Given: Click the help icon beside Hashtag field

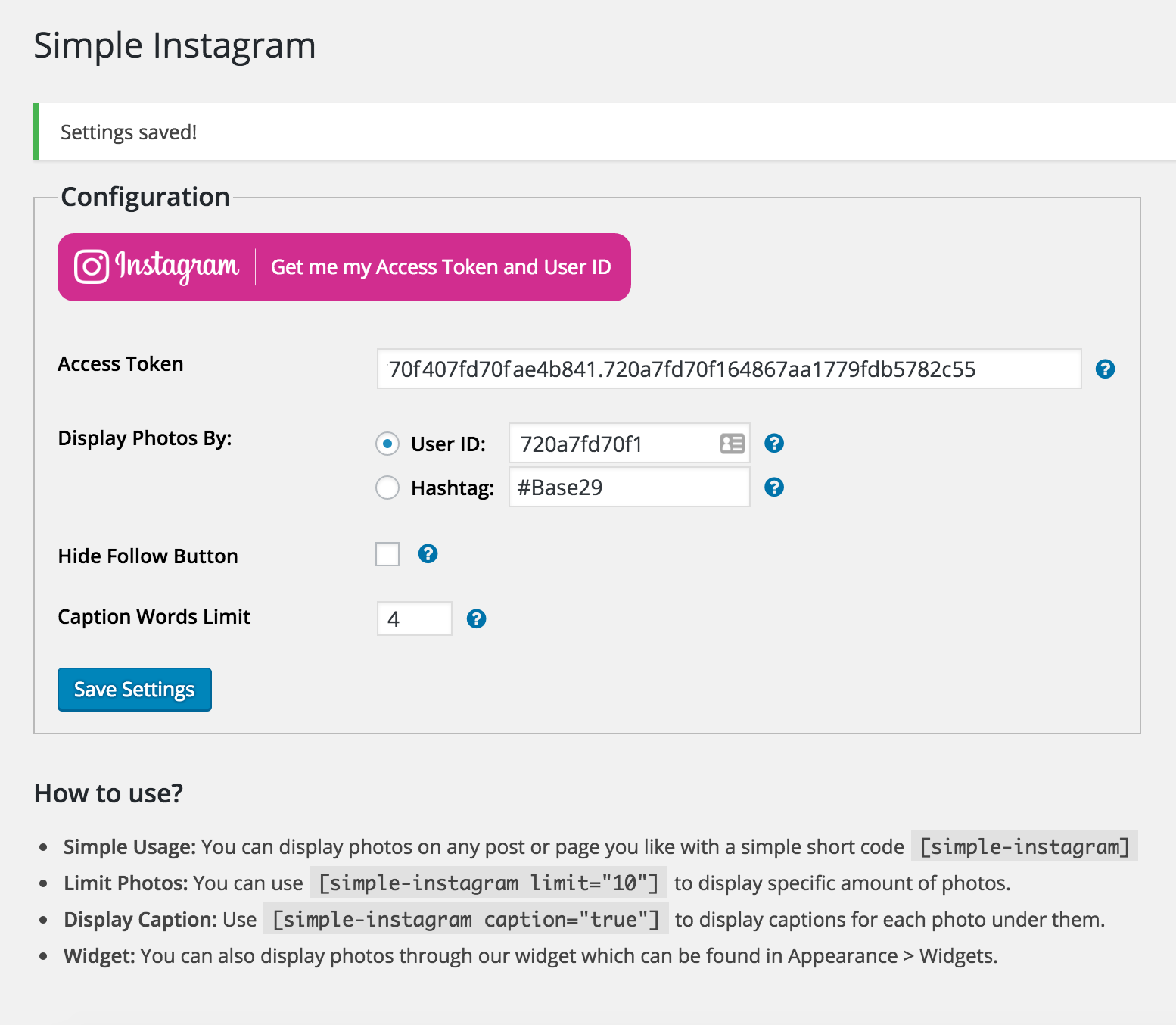Looking at the screenshot, I should tap(773, 488).
